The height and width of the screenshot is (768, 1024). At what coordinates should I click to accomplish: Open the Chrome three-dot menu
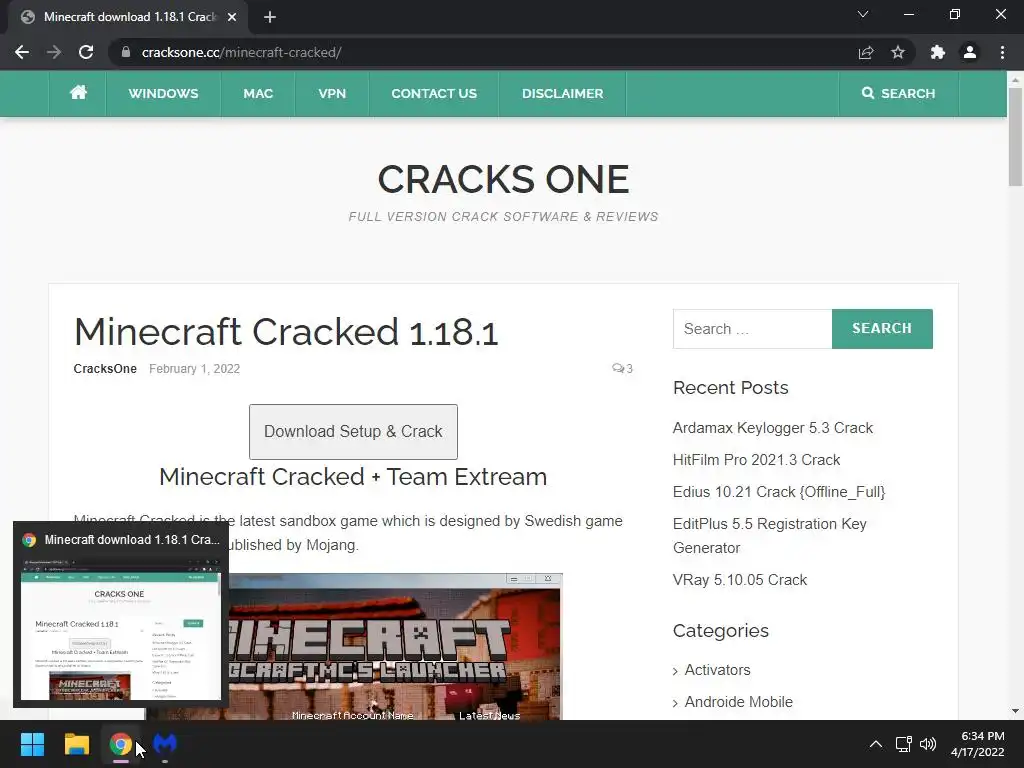[x=1002, y=52]
